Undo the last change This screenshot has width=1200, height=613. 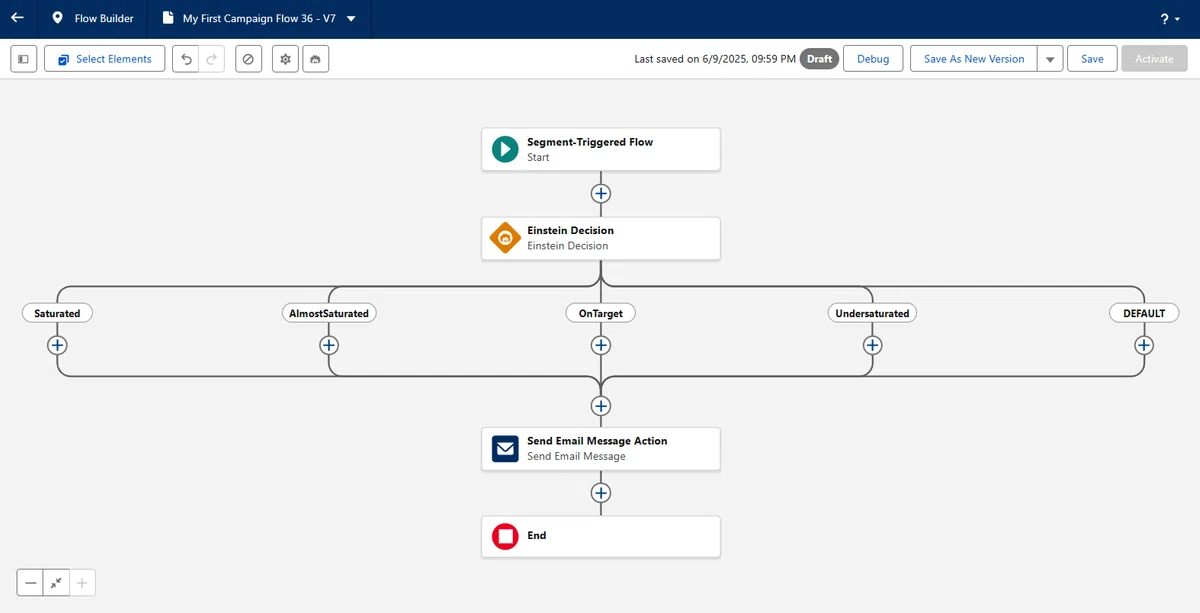[x=186, y=59]
